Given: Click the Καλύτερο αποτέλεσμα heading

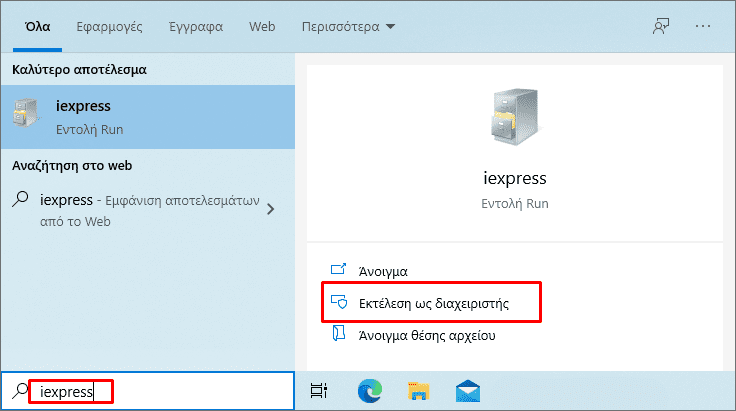Looking at the screenshot, I should 79,69.
